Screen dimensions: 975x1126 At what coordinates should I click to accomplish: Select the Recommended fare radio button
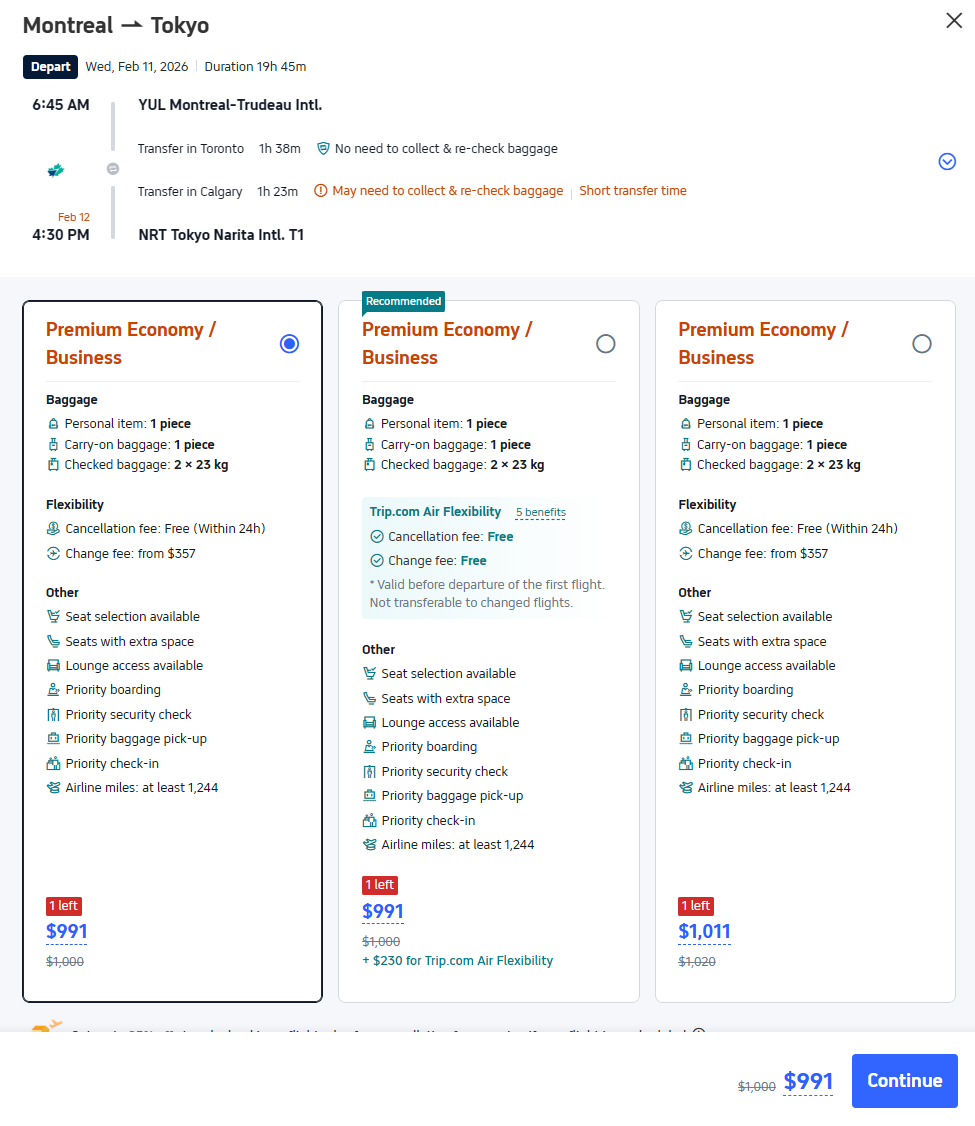605,344
